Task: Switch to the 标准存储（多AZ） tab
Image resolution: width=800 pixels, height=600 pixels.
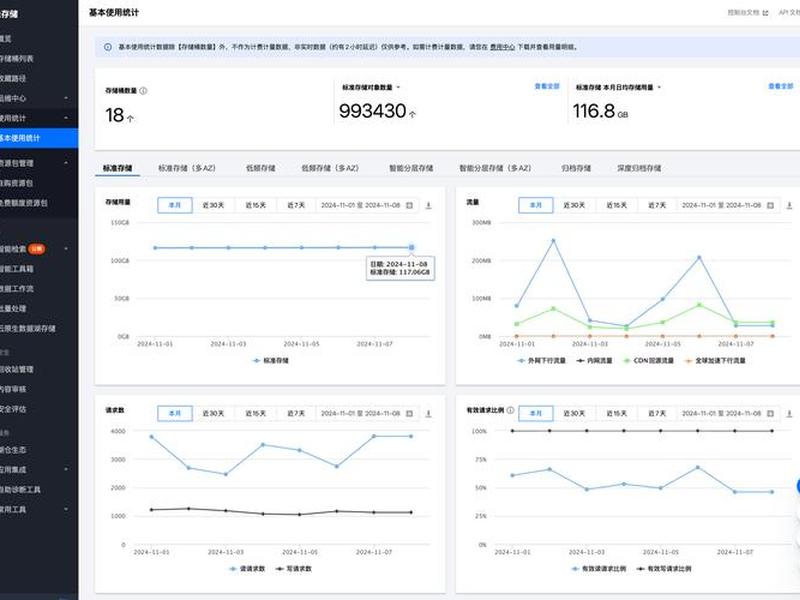Action: pyautogui.click(x=187, y=168)
